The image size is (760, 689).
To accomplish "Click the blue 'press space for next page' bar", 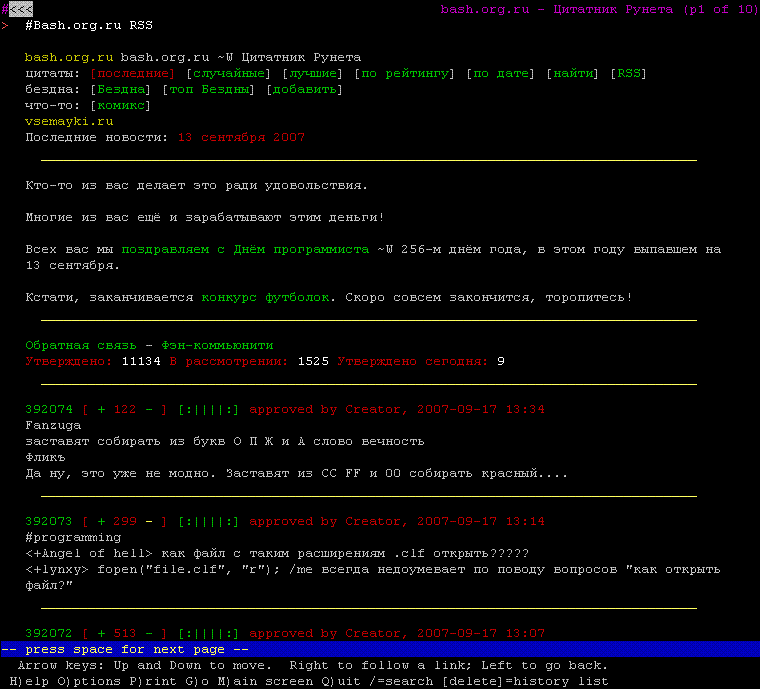I will pos(380,649).
